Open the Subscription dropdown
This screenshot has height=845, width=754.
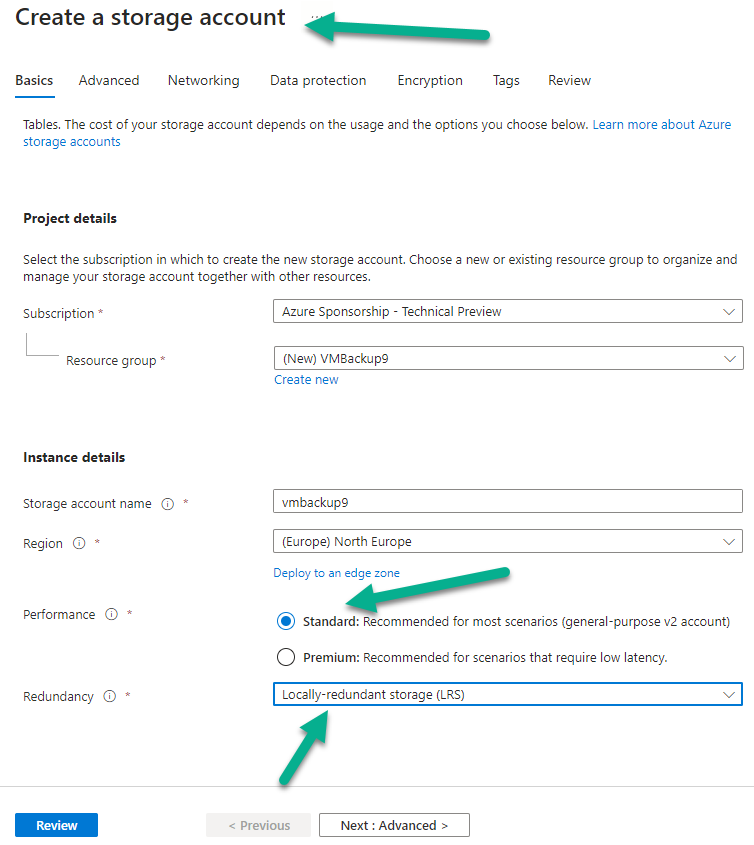coord(508,311)
